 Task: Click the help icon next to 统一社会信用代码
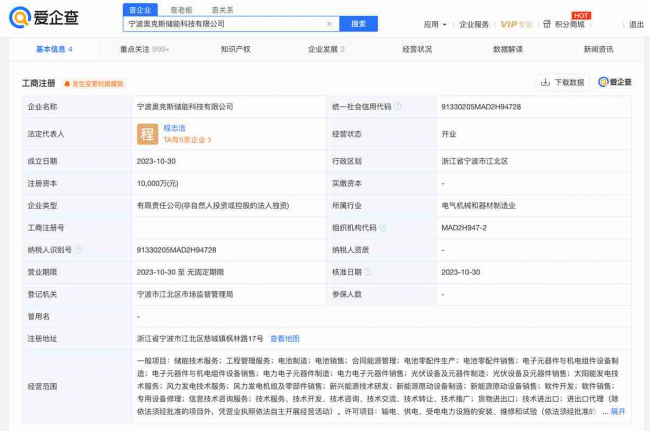tap(397, 107)
